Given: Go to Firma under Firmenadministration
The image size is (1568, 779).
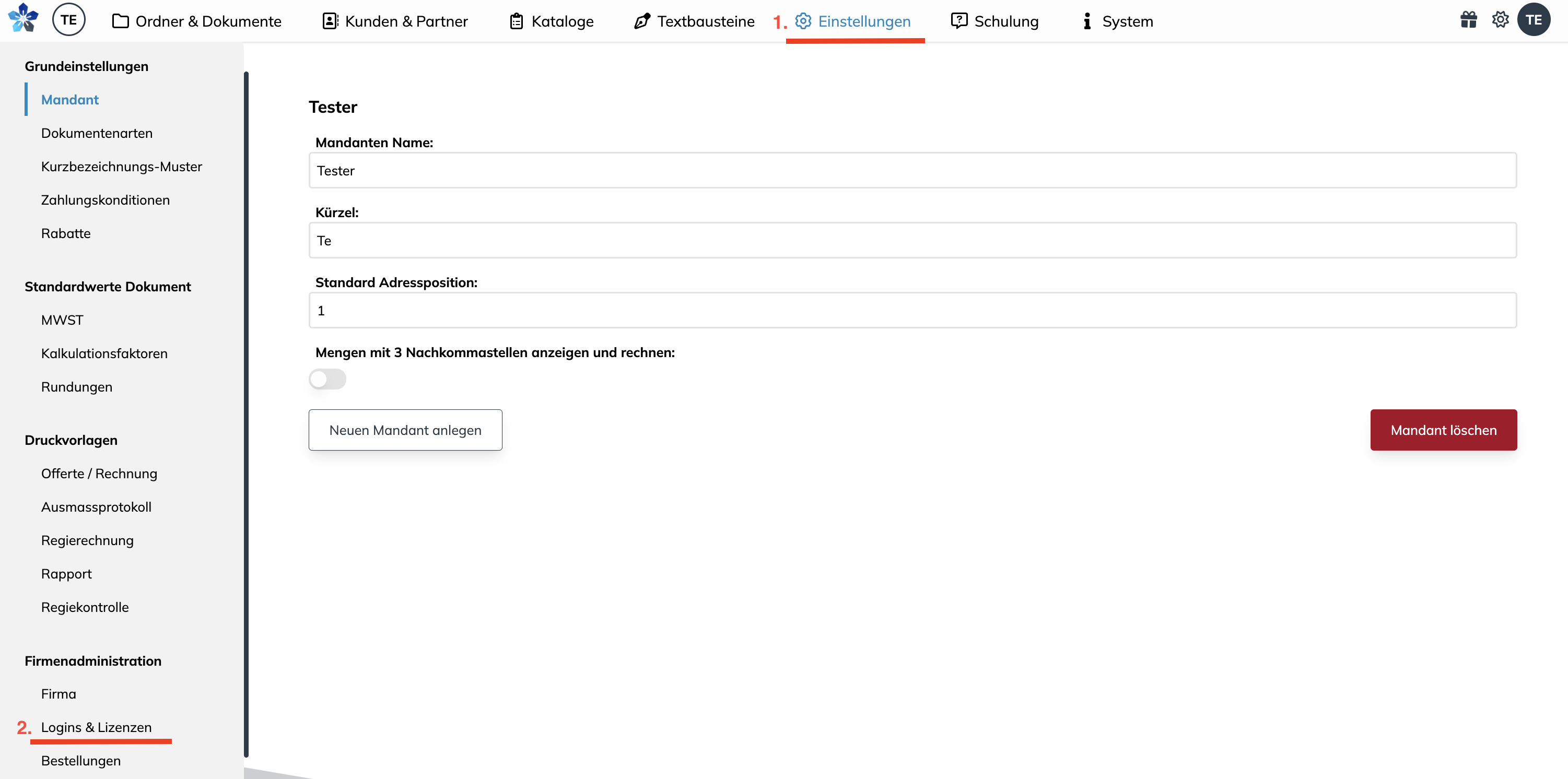Looking at the screenshot, I should (58, 693).
